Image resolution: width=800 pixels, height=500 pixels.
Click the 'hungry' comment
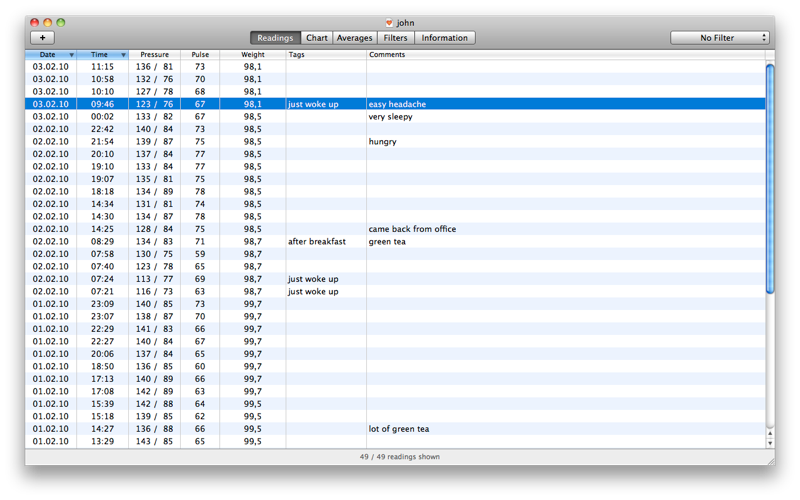(382, 142)
